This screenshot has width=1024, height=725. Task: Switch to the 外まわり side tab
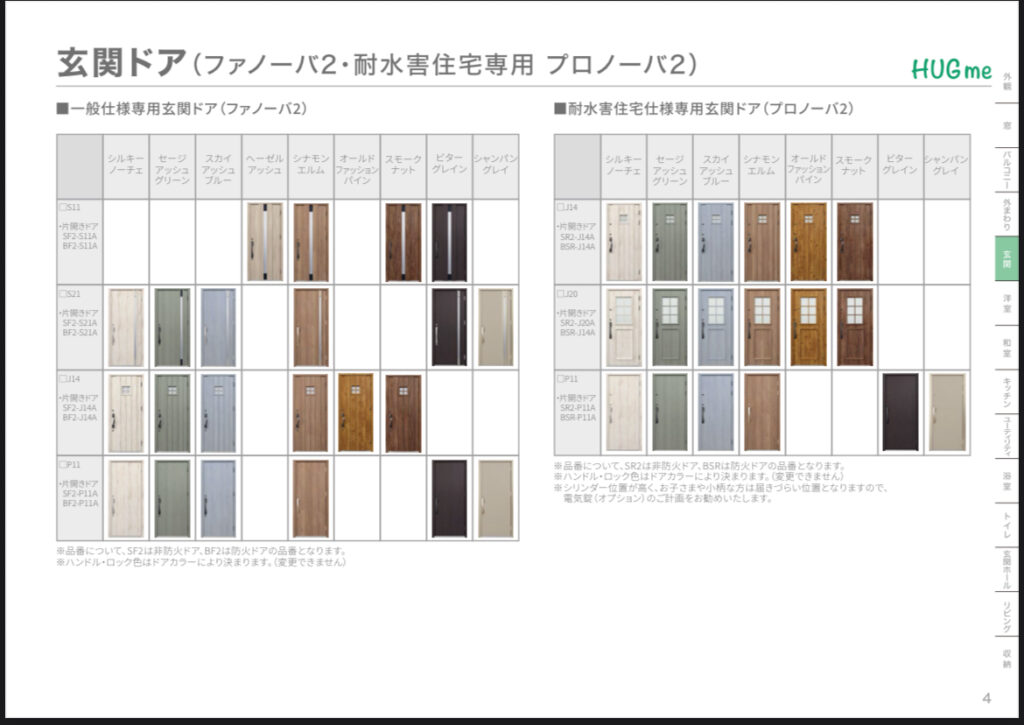(1007, 214)
